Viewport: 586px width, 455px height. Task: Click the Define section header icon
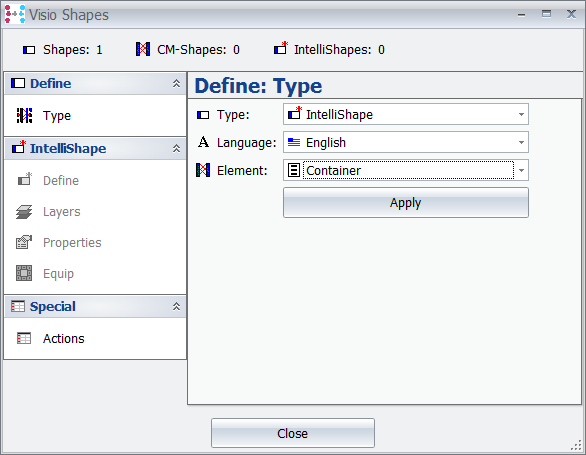(18, 83)
